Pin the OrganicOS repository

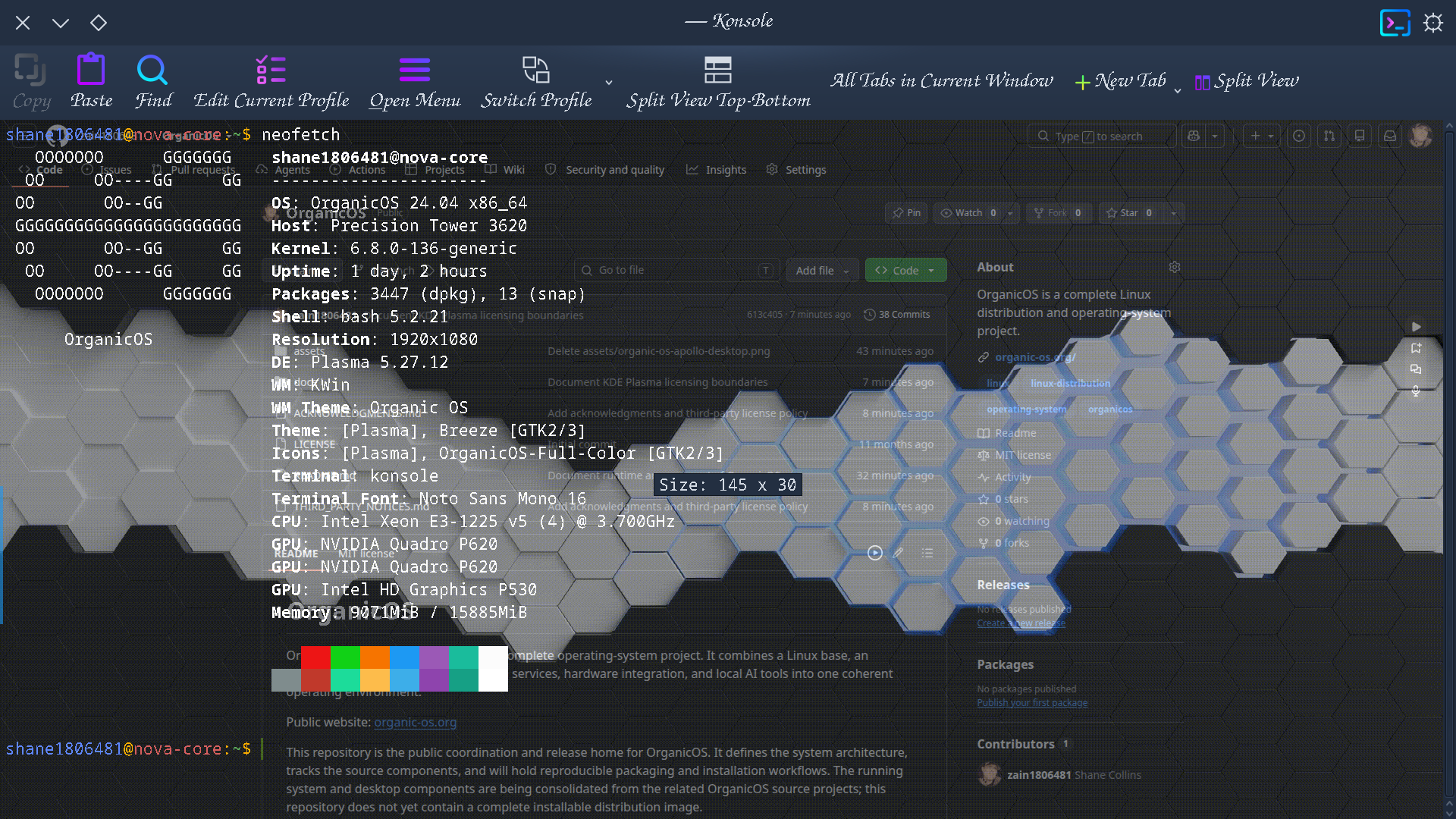click(907, 213)
